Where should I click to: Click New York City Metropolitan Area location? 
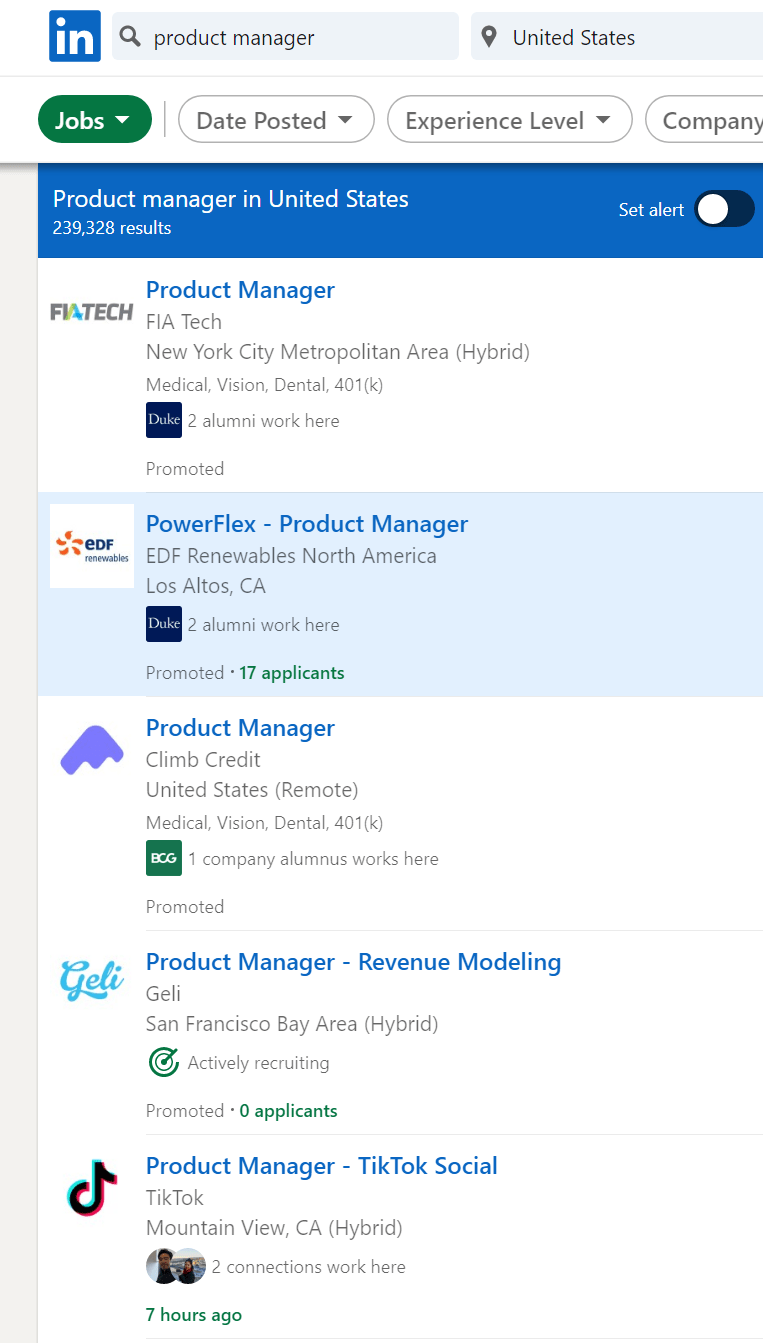[338, 352]
